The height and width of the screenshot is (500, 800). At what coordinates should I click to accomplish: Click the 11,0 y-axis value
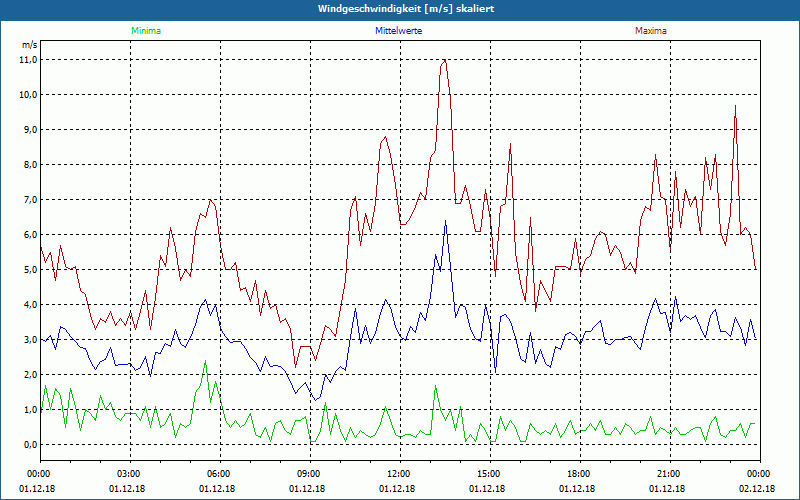click(29, 60)
